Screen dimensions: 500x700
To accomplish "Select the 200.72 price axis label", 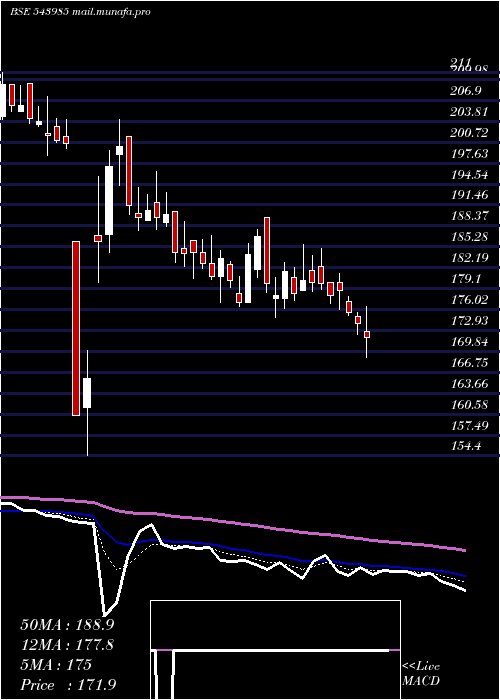I will [x=469, y=133].
